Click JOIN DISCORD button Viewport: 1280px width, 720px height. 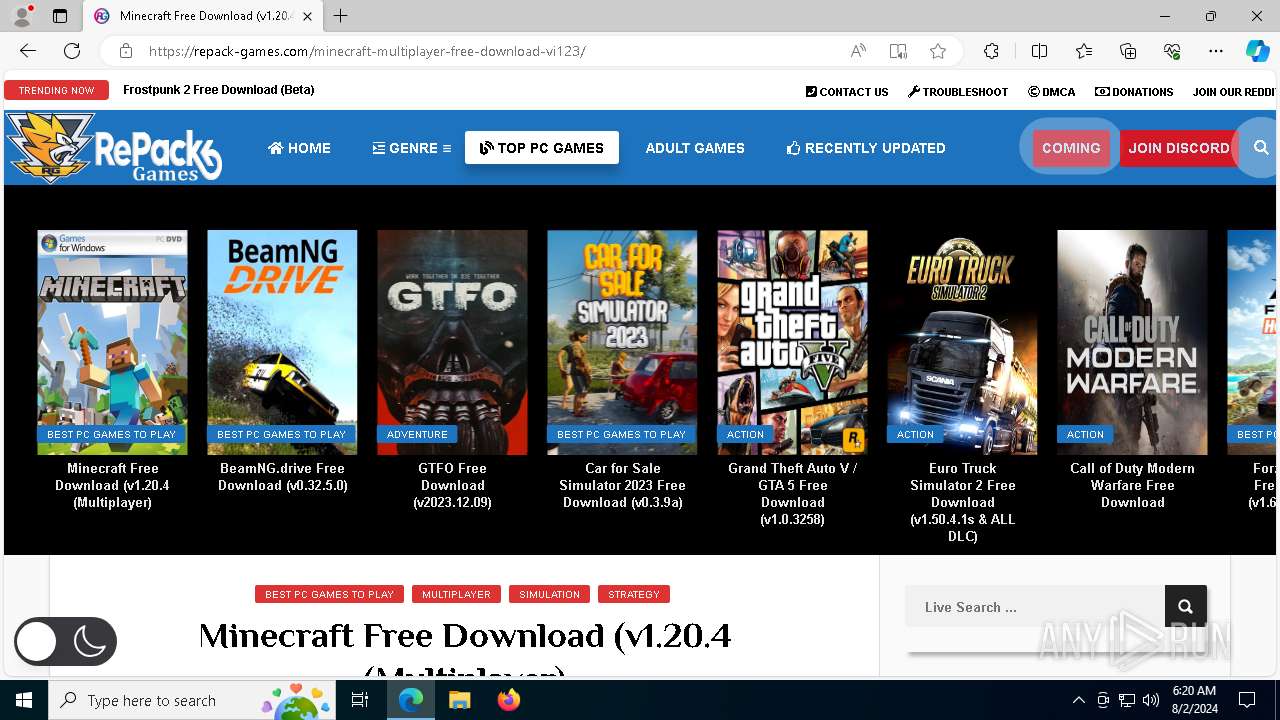pyautogui.click(x=1179, y=148)
